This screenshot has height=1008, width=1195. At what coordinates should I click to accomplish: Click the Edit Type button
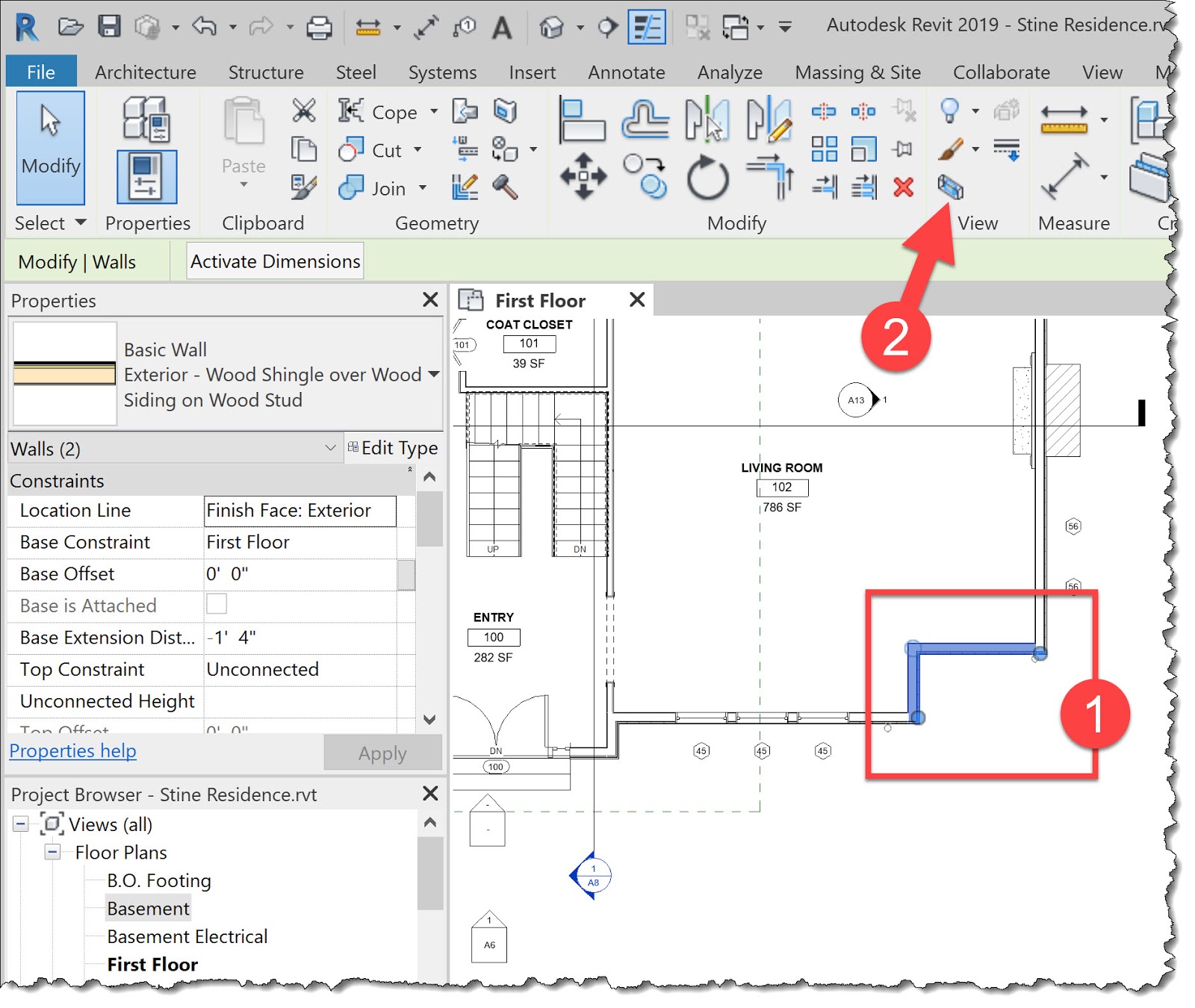(x=393, y=448)
